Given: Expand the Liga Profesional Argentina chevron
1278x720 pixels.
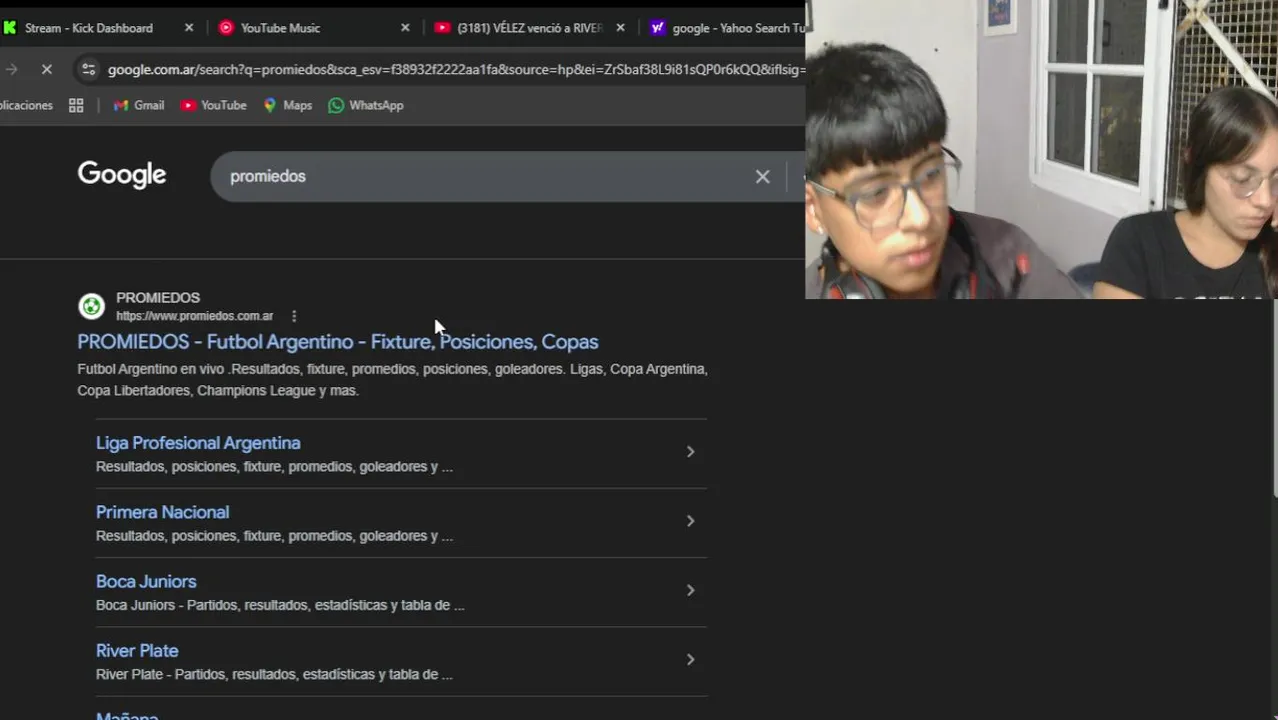Looking at the screenshot, I should click(x=690, y=452).
